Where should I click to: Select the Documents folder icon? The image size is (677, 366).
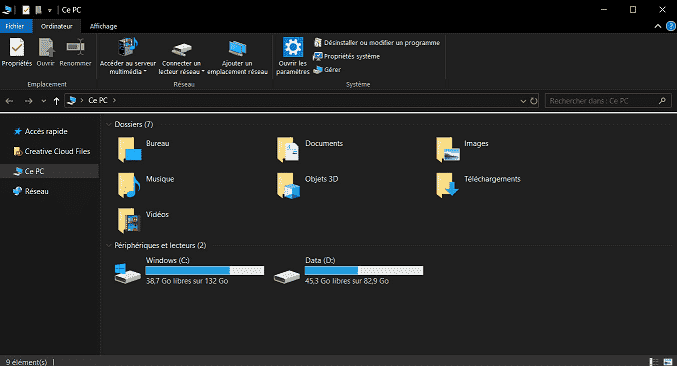click(x=288, y=149)
